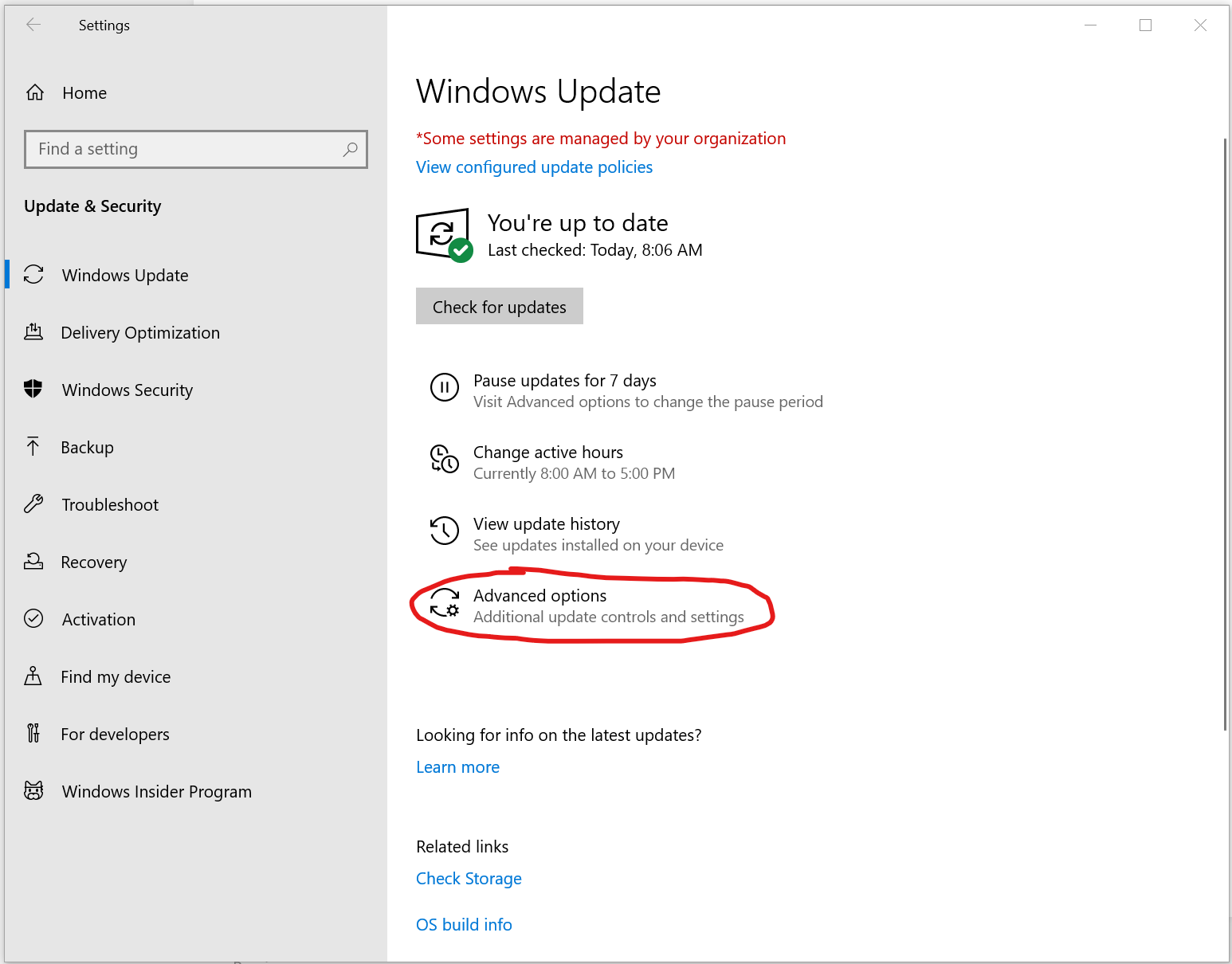Click the Advanced options gear icon
1232x964 pixels.
[x=445, y=603]
